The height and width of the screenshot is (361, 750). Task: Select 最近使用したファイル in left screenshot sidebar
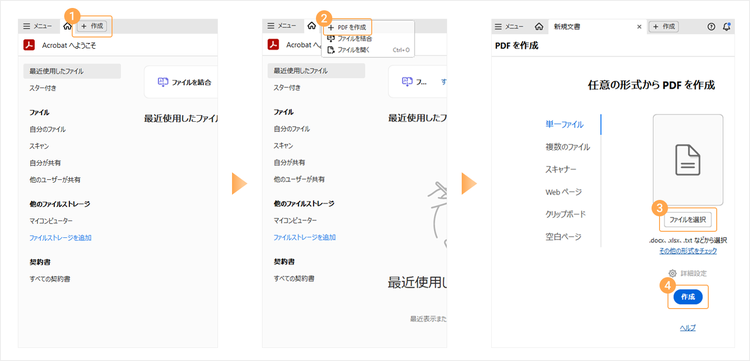[72, 71]
